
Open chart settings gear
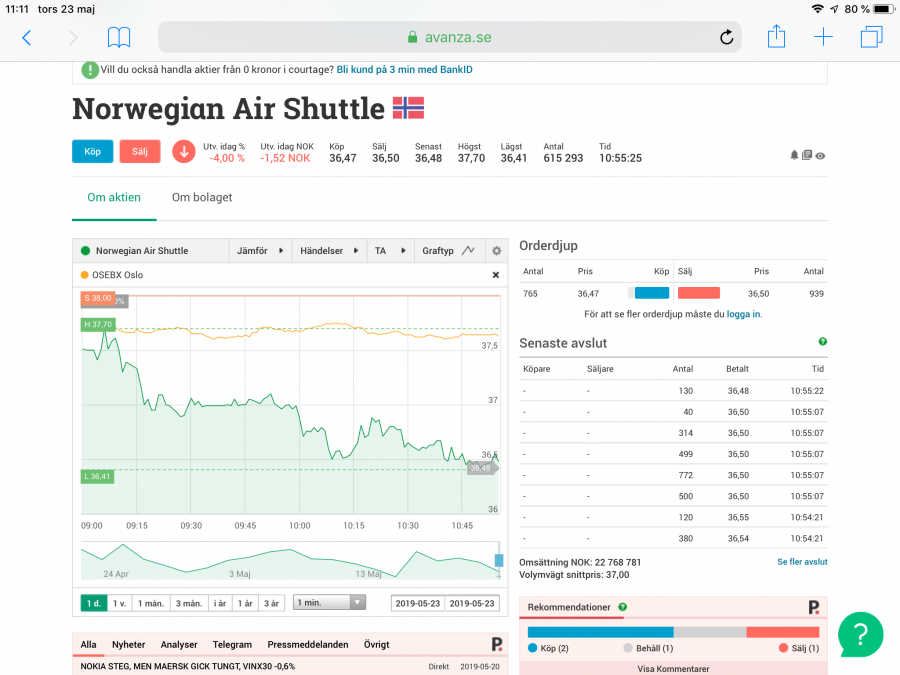click(x=496, y=251)
